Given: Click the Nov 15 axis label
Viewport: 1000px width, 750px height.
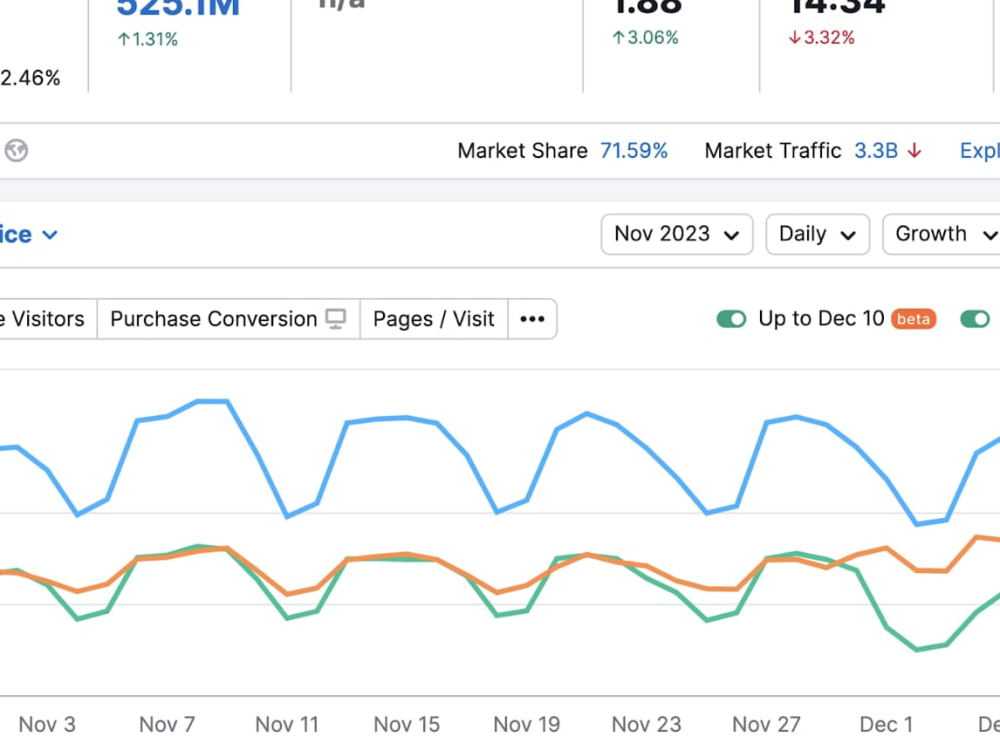Looking at the screenshot, I should point(407,724).
